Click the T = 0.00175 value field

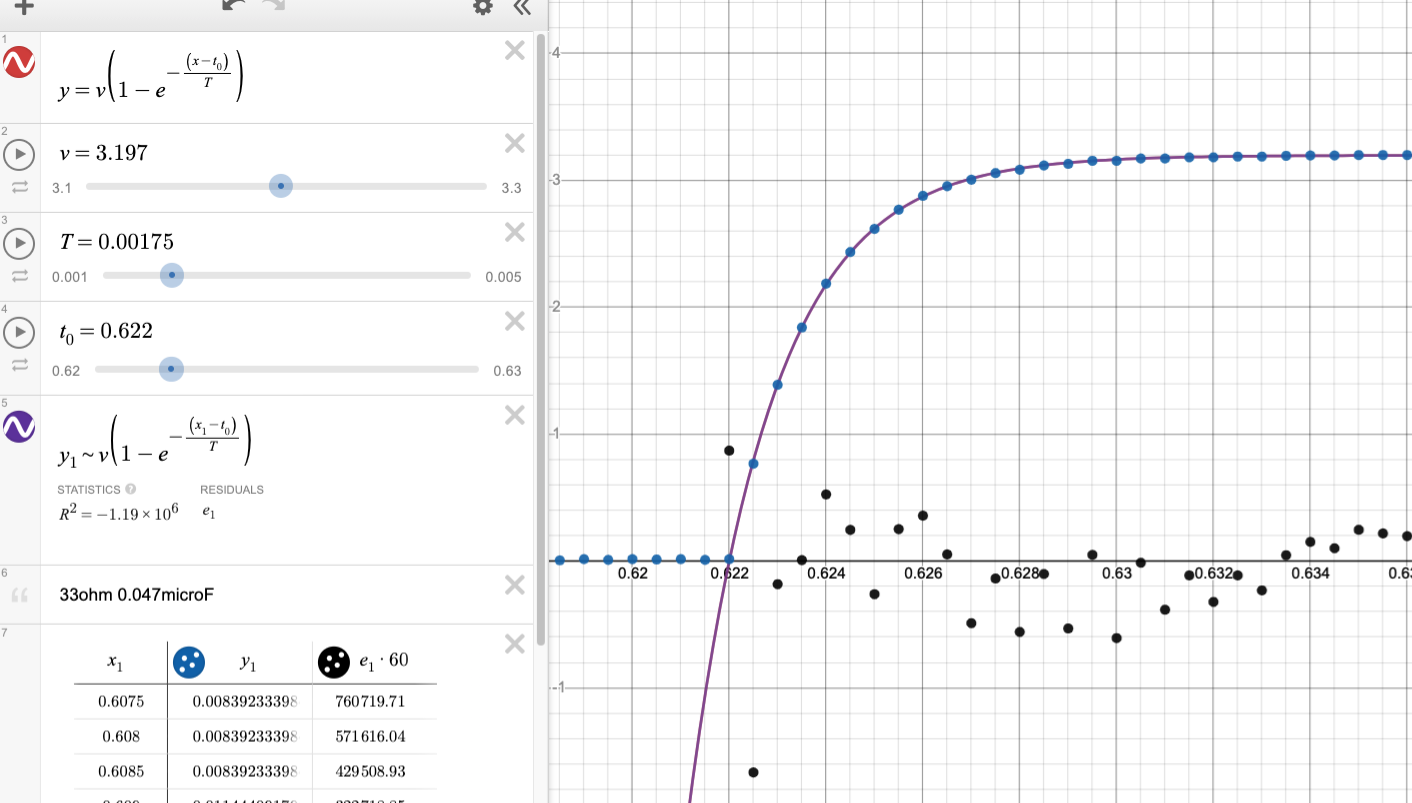click(117, 242)
